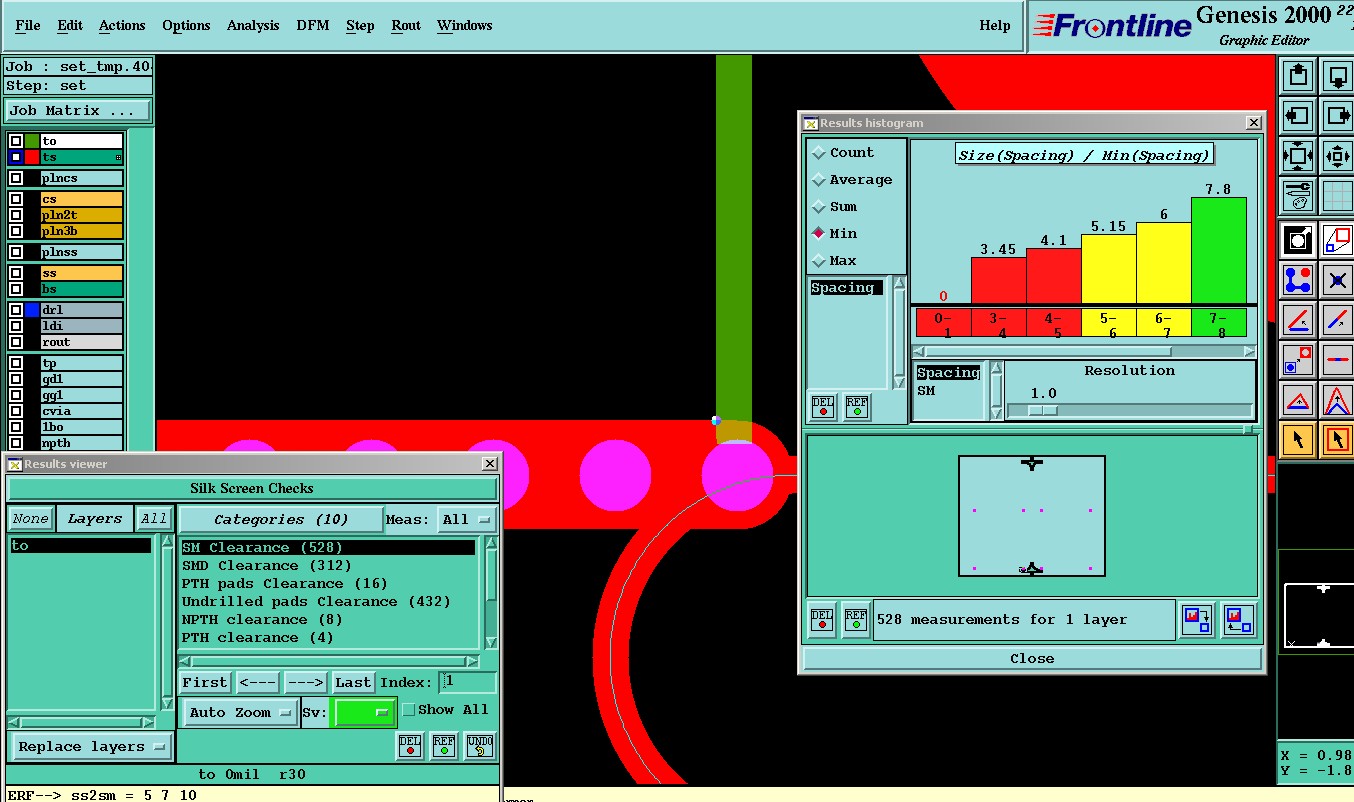Click UNDO icon in Results viewer
The height and width of the screenshot is (802, 1354).
[x=480, y=745]
